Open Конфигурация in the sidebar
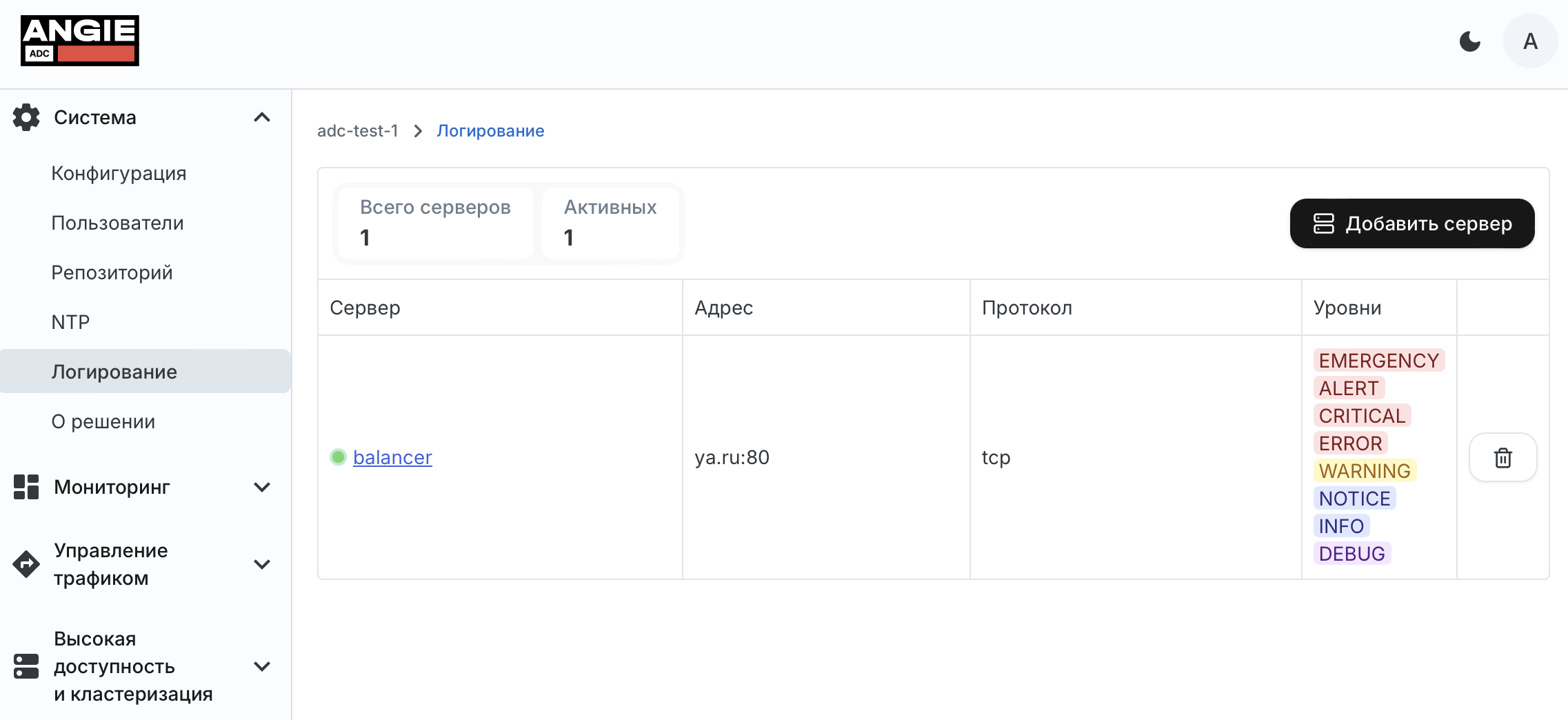Image resolution: width=1568 pixels, height=720 pixels. point(119,173)
